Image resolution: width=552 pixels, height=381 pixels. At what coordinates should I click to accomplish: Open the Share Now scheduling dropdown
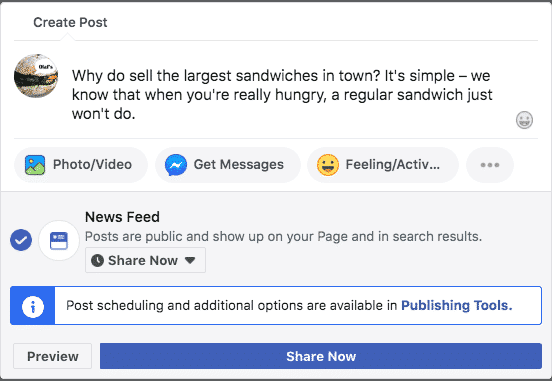pos(145,260)
